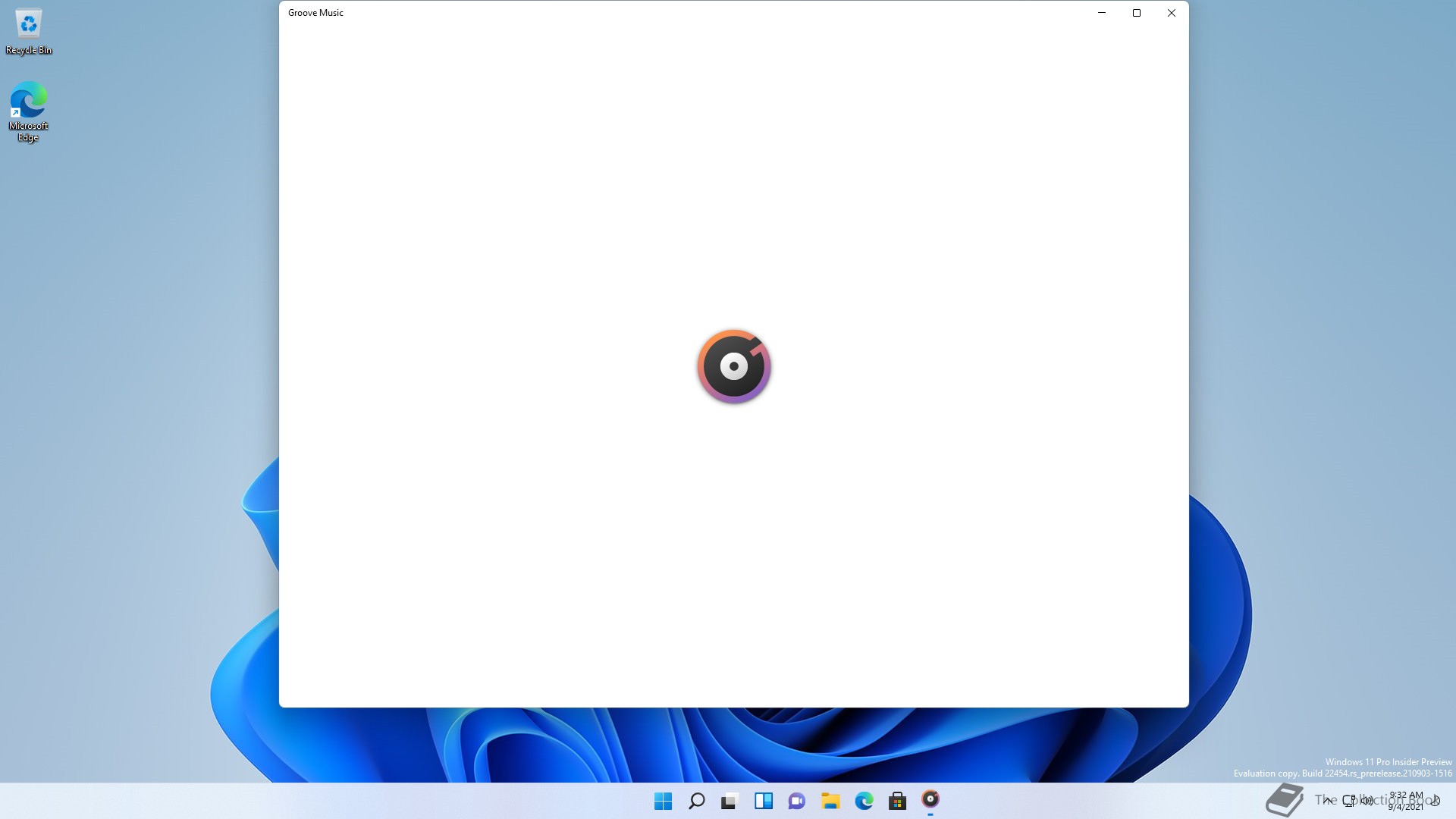Minimize the Groove Music window
This screenshot has width=1456, height=819.
pyautogui.click(x=1102, y=13)
